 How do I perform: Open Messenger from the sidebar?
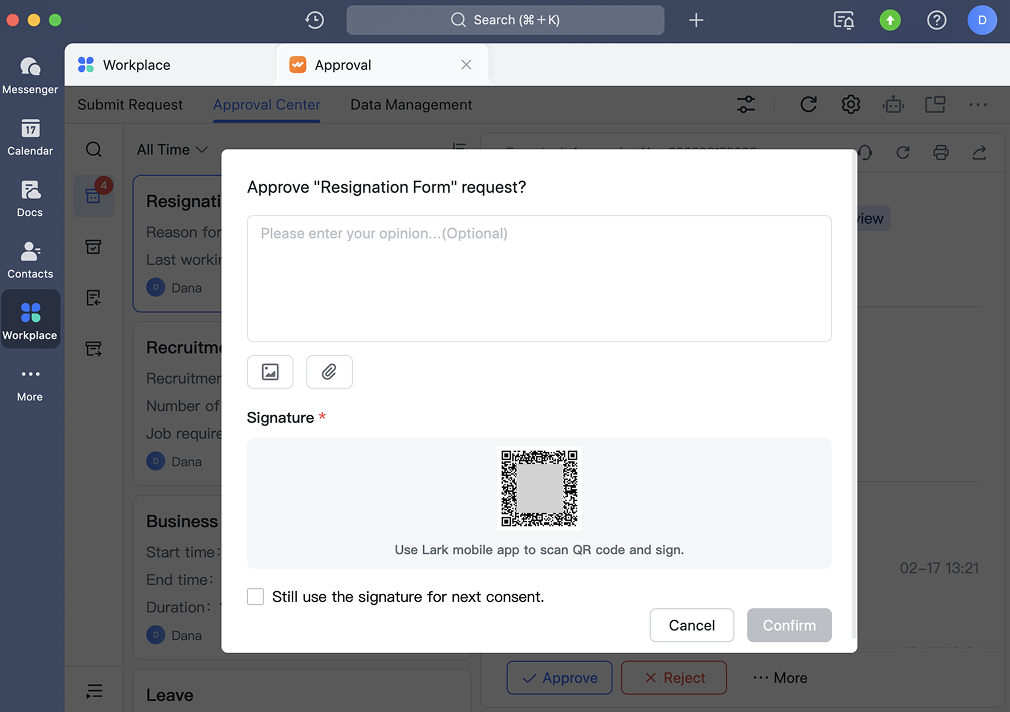tap(30, 75)
